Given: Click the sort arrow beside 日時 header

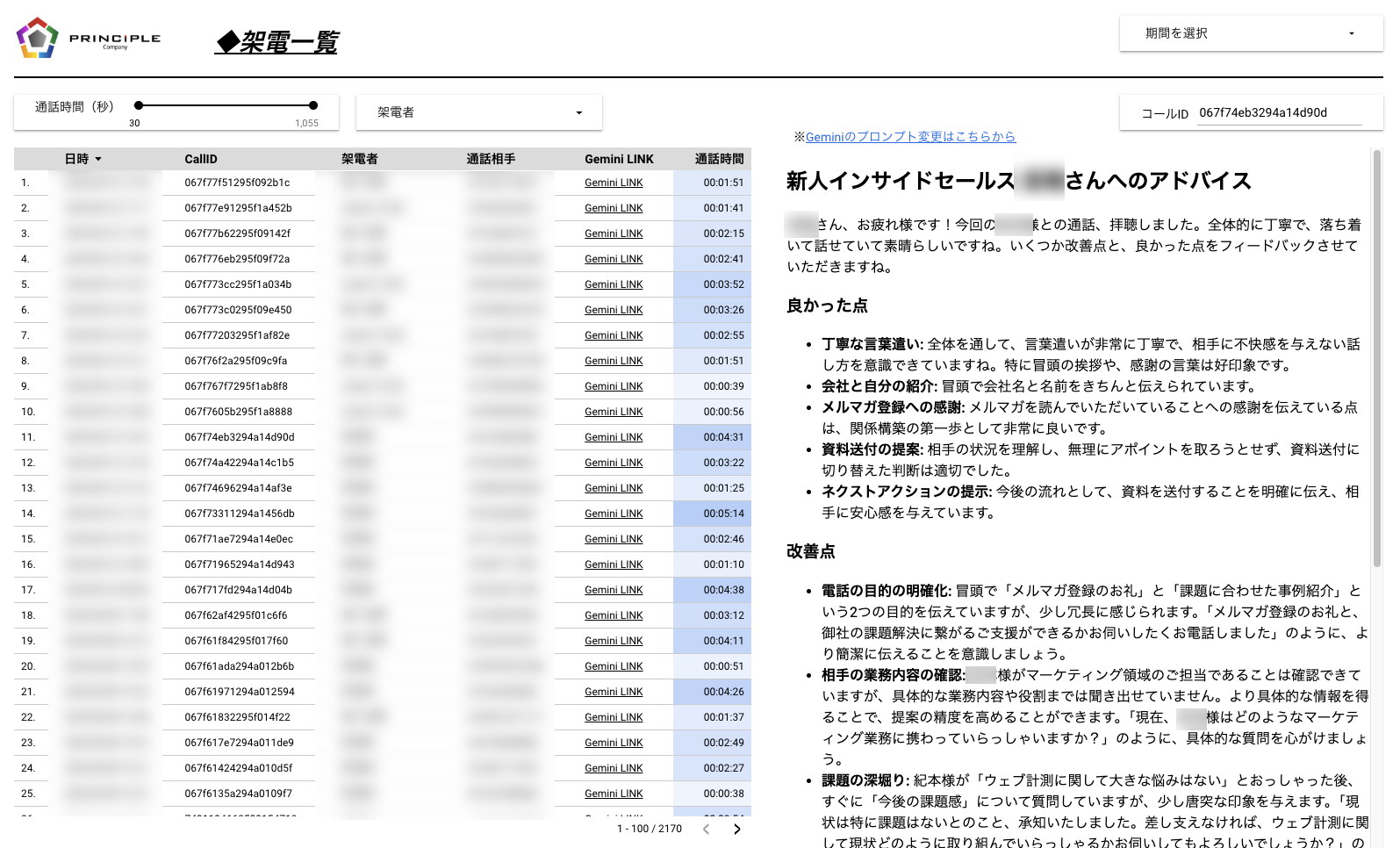Looking at the screenshot, I should click(98, 159).
